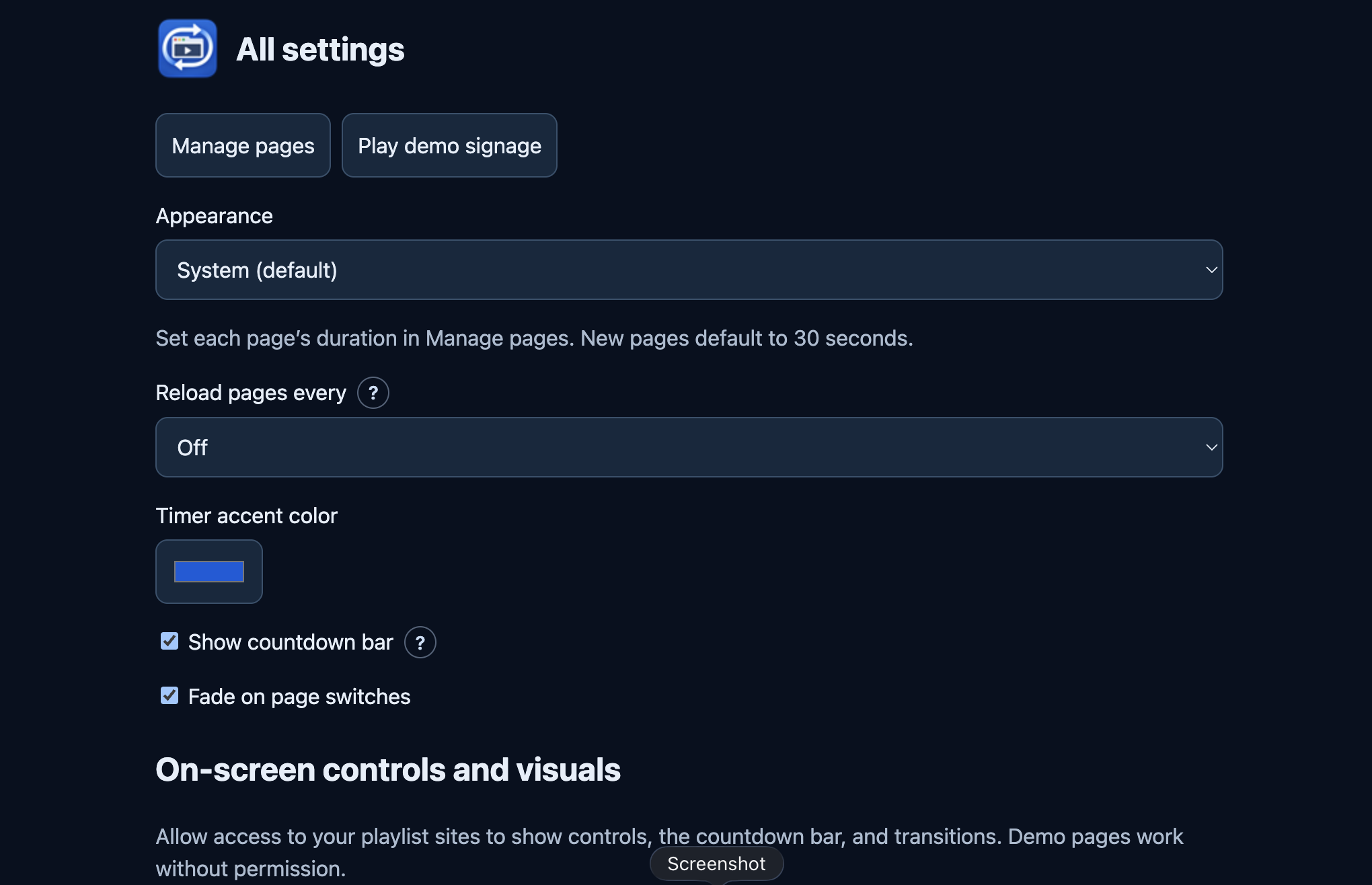Click the paragraph starting with Allow access to your playlist sites
1372x885 pixels.
[669, 852]
